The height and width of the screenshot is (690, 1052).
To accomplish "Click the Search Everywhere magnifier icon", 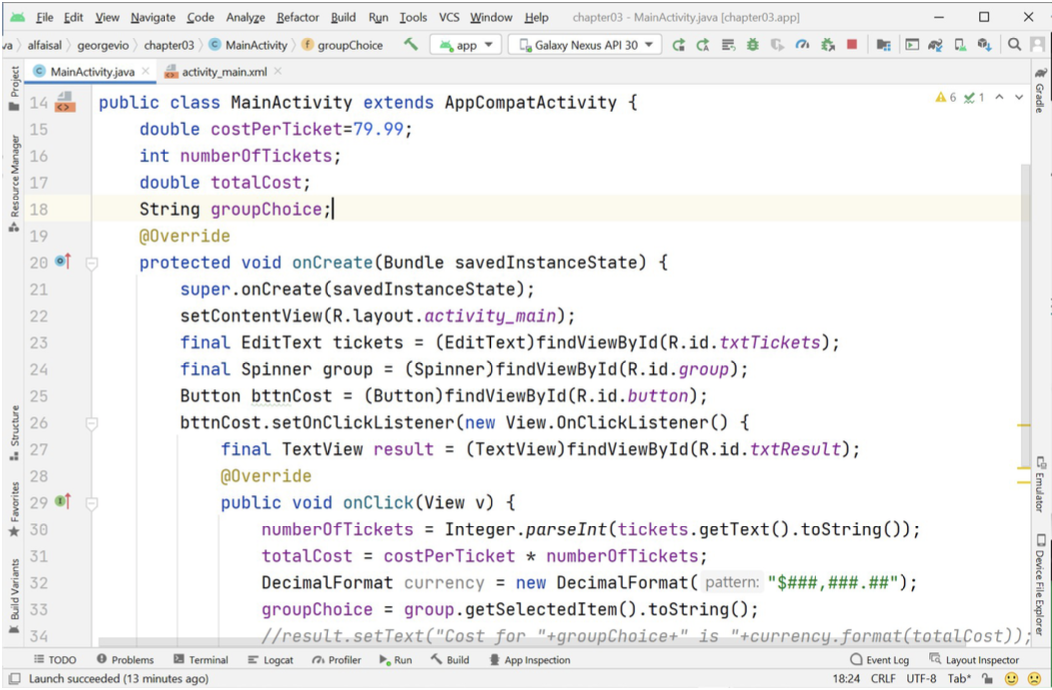I will (1014, 45).
